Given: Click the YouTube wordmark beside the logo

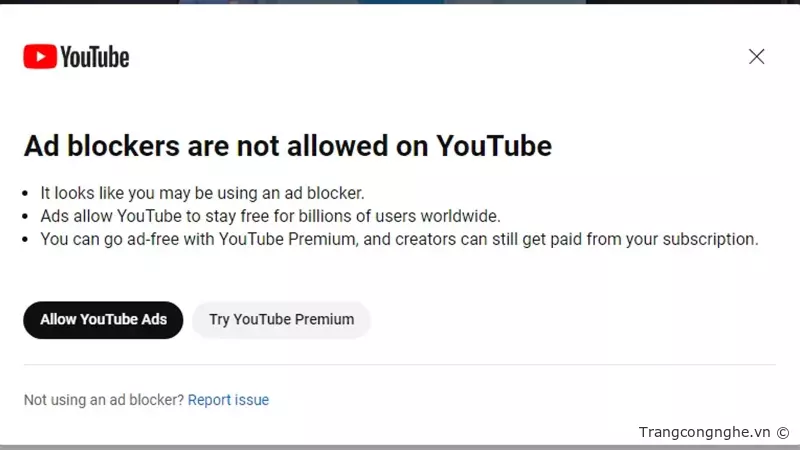Looking at the screenshot, I should (x=95, y=57).
